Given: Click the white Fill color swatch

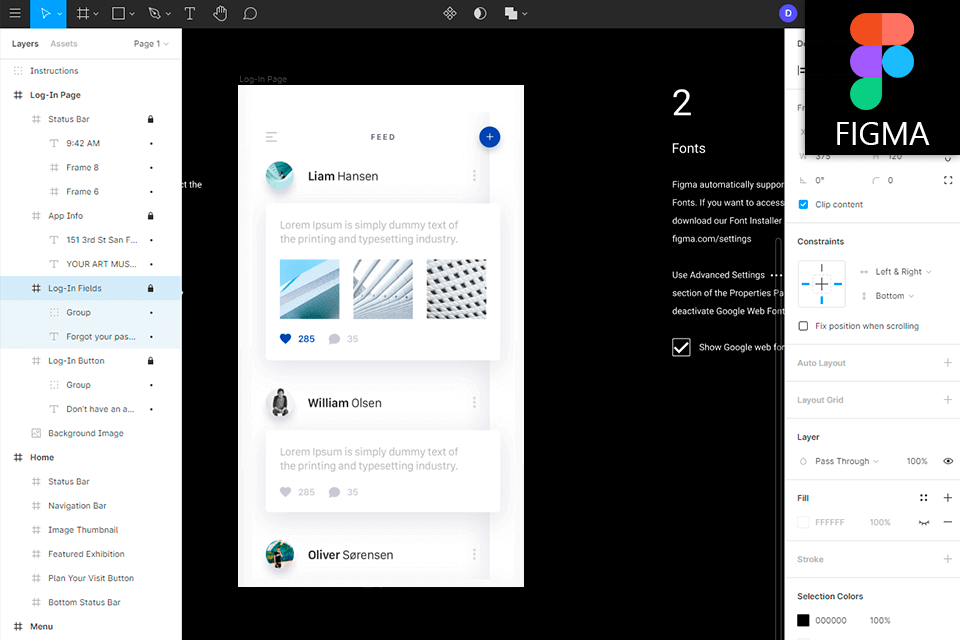Looking at the screenshot, I should coord(803,522).
